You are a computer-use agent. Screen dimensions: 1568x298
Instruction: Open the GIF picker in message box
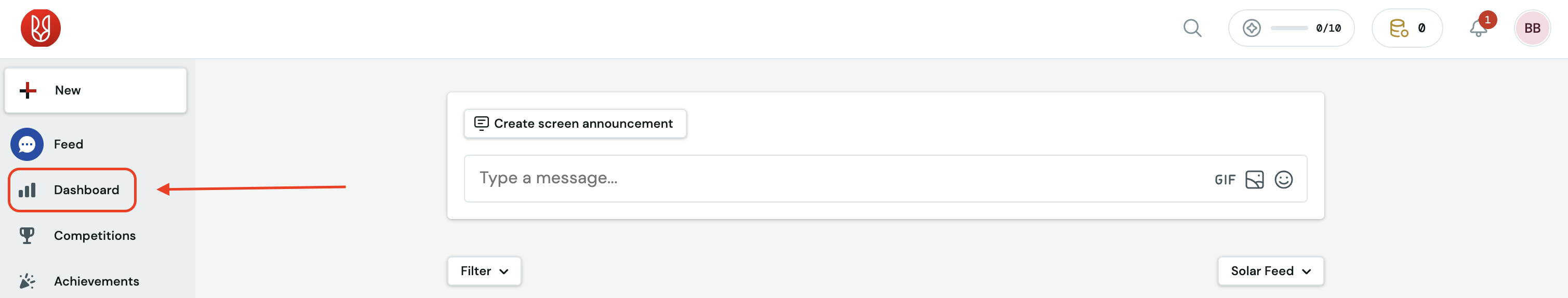1225,180
